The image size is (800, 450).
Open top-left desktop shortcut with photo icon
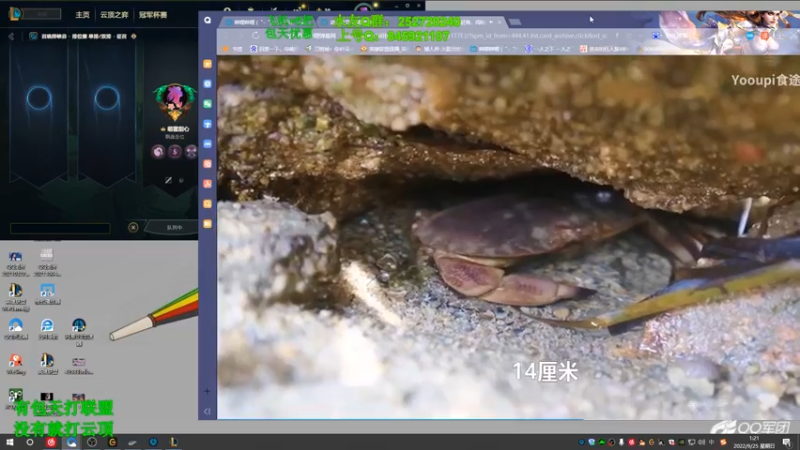coord(15,263)
